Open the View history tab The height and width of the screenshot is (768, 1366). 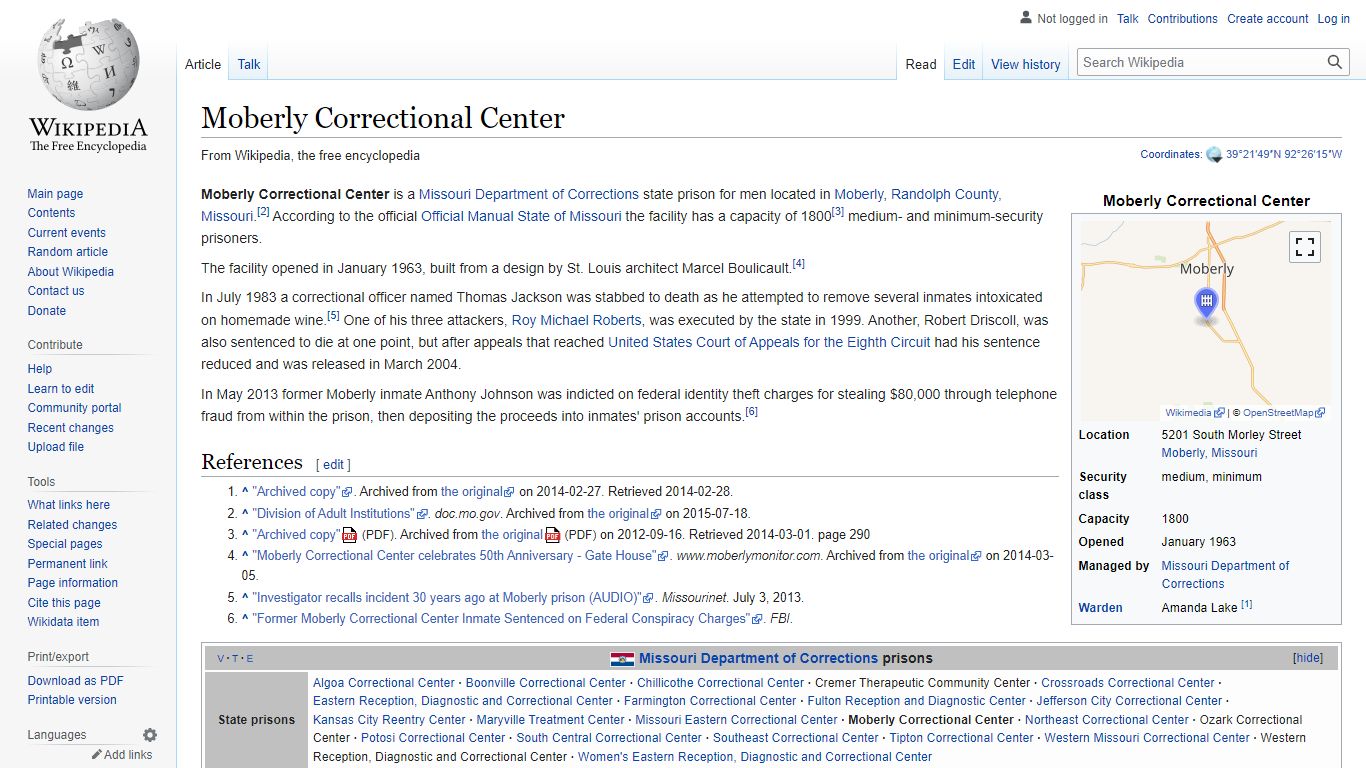pos(1026,64)
